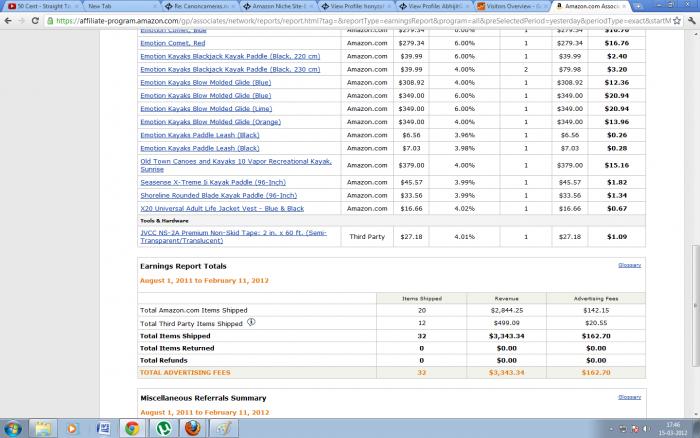
Task: Open the Blow Molded Glide (Orange) link
Action: tap(210, 122)
